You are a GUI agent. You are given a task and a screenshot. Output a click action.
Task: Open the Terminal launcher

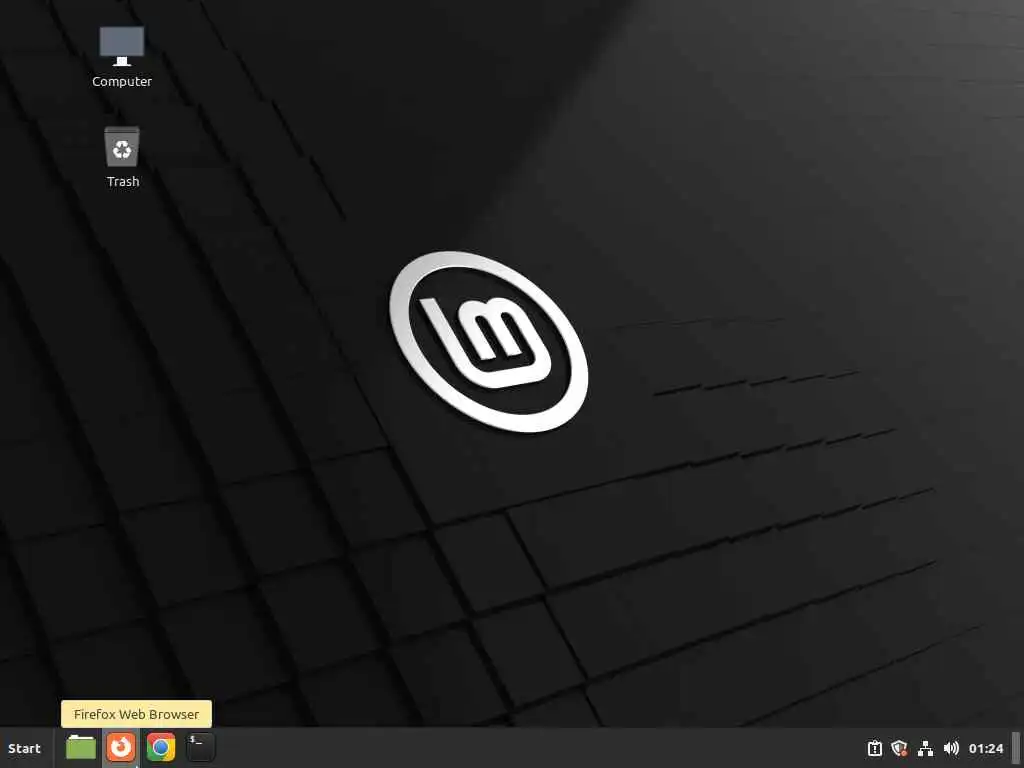(200, 747)
